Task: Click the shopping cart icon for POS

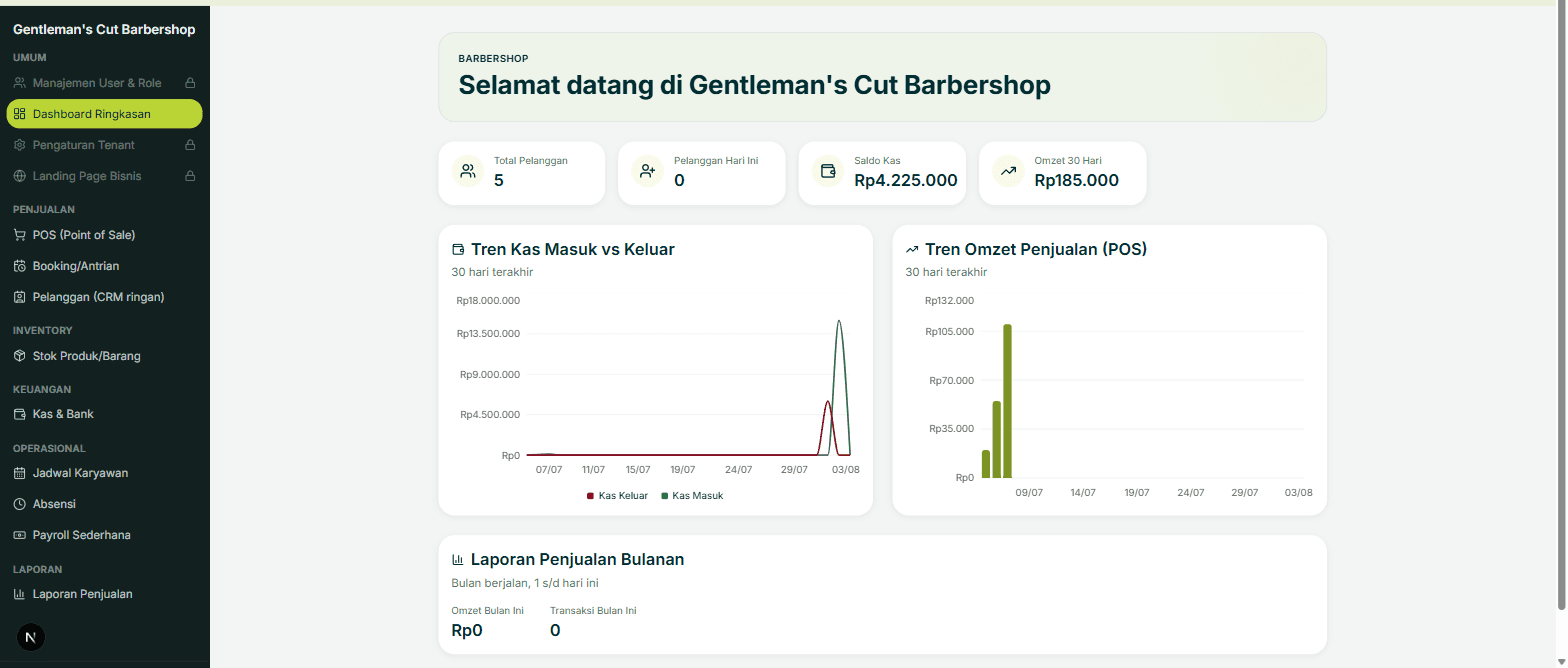Action: pyautogui.click(x=20, y=235)
